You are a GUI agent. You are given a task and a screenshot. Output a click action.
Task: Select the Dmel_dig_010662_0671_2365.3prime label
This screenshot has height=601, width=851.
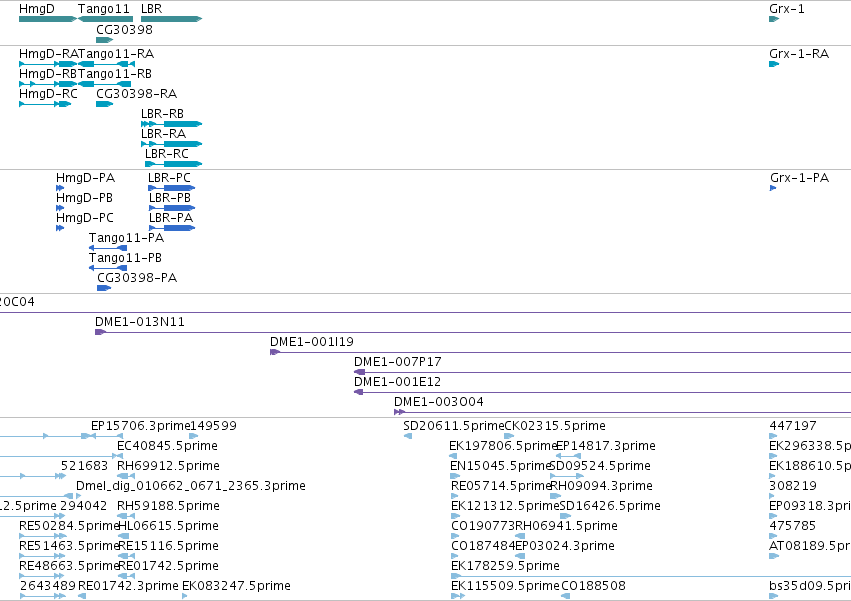point(190,486)
